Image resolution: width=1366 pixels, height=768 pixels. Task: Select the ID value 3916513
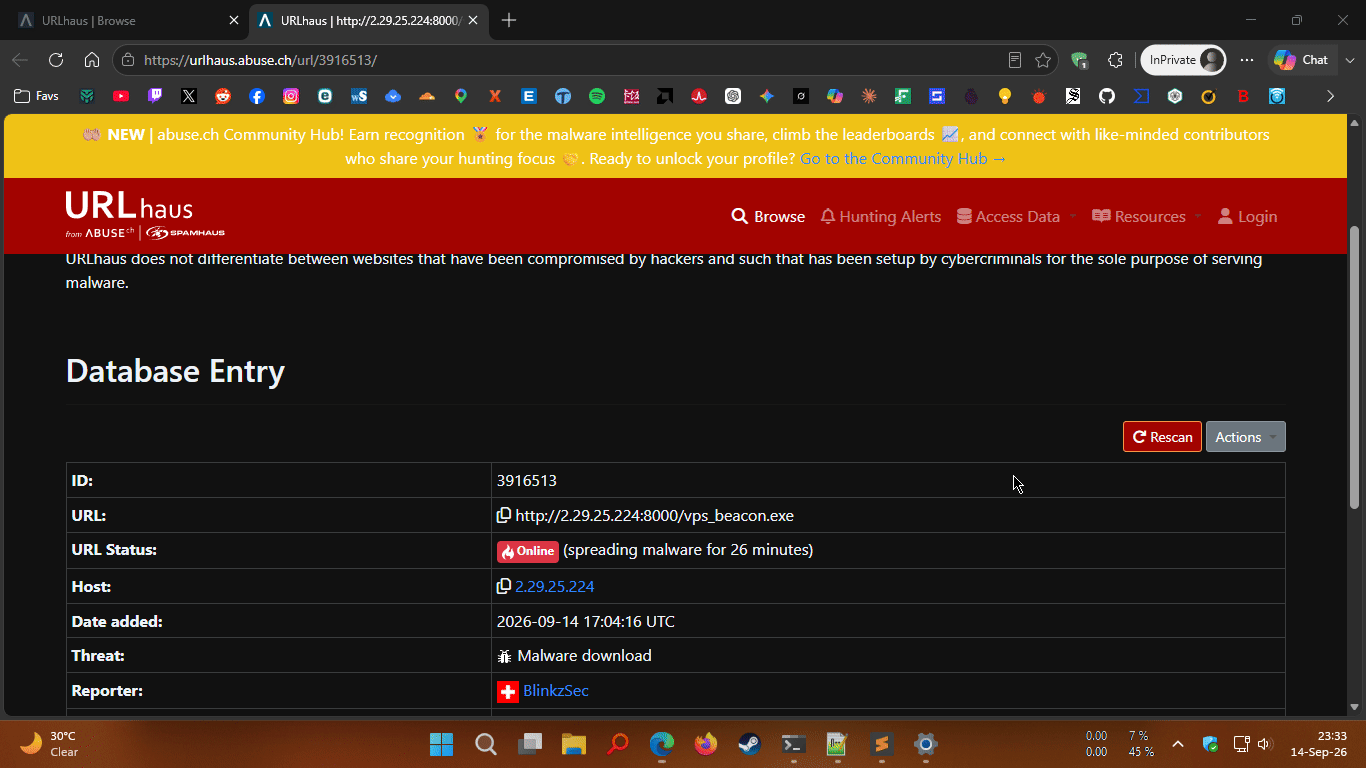[x=527, y=481]
